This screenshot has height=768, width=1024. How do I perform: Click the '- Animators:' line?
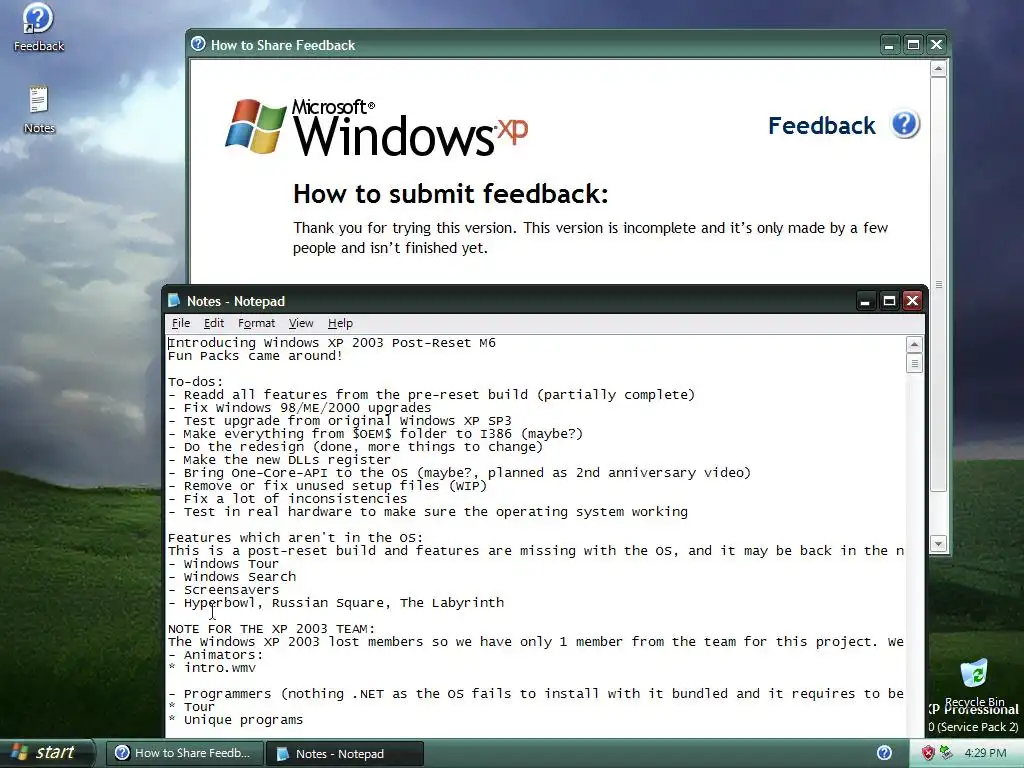(216, 654)
